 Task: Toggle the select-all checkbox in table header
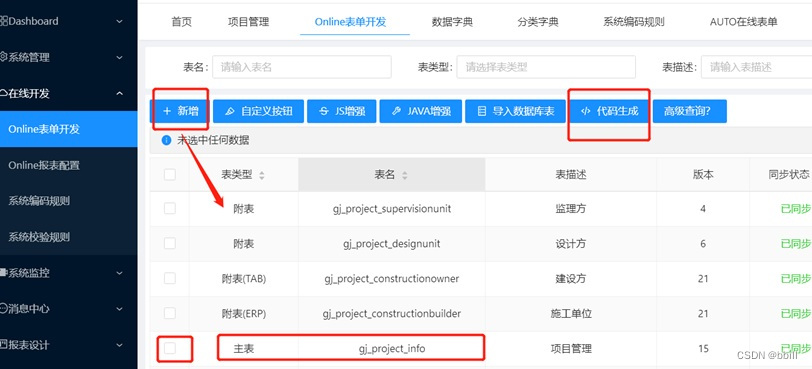click(x=170, y=175)
